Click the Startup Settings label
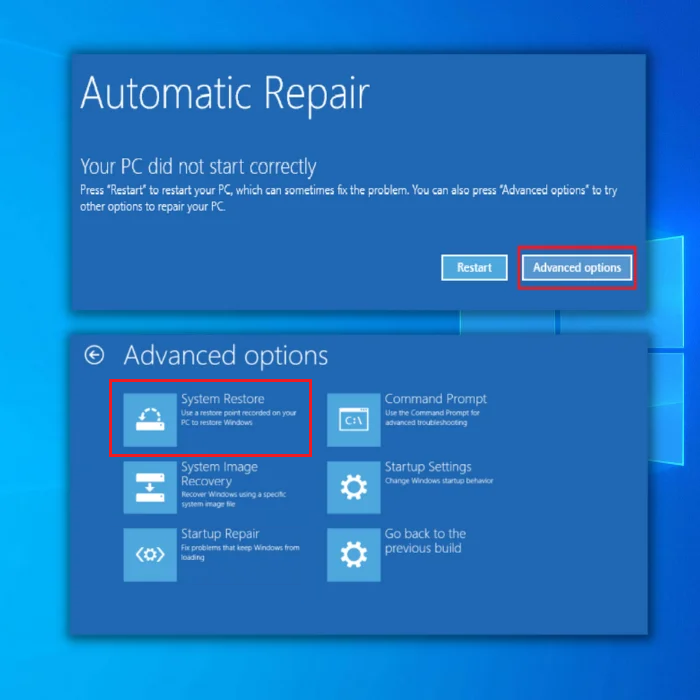 [428, 467]
